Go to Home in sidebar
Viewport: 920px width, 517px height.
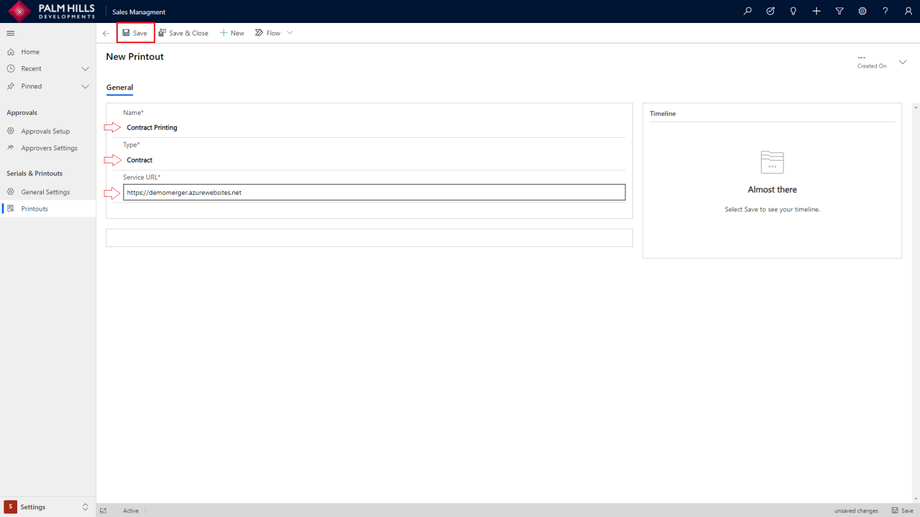point(30,52)
